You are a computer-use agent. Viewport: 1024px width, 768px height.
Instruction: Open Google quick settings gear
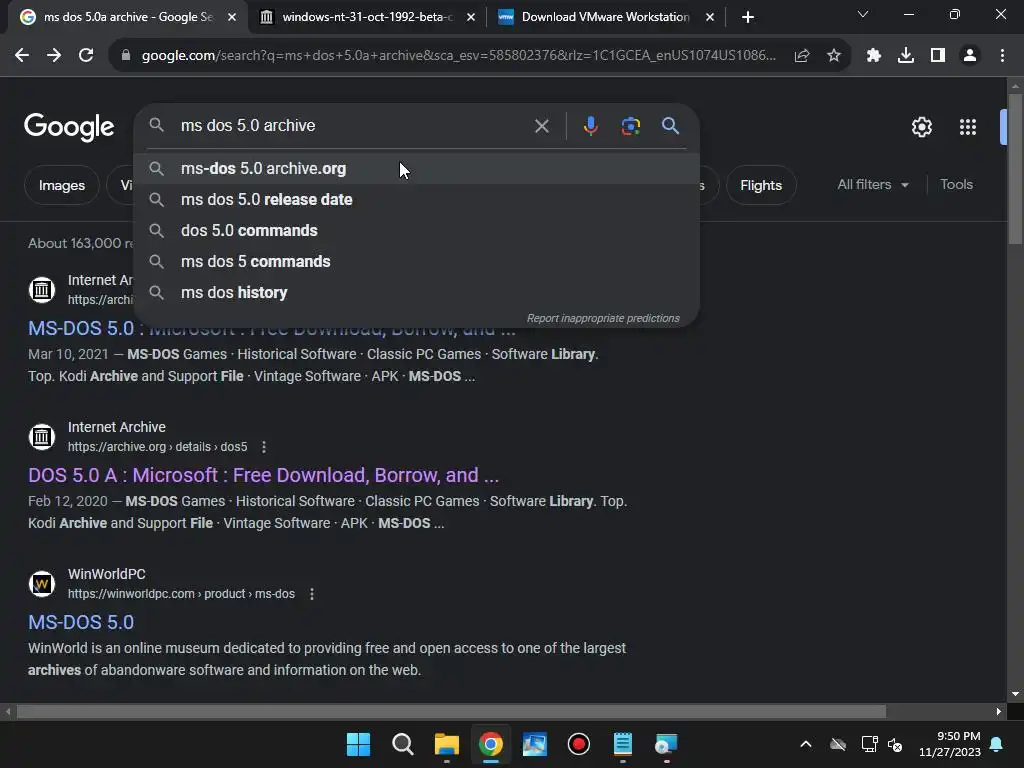tap(921, 127)
